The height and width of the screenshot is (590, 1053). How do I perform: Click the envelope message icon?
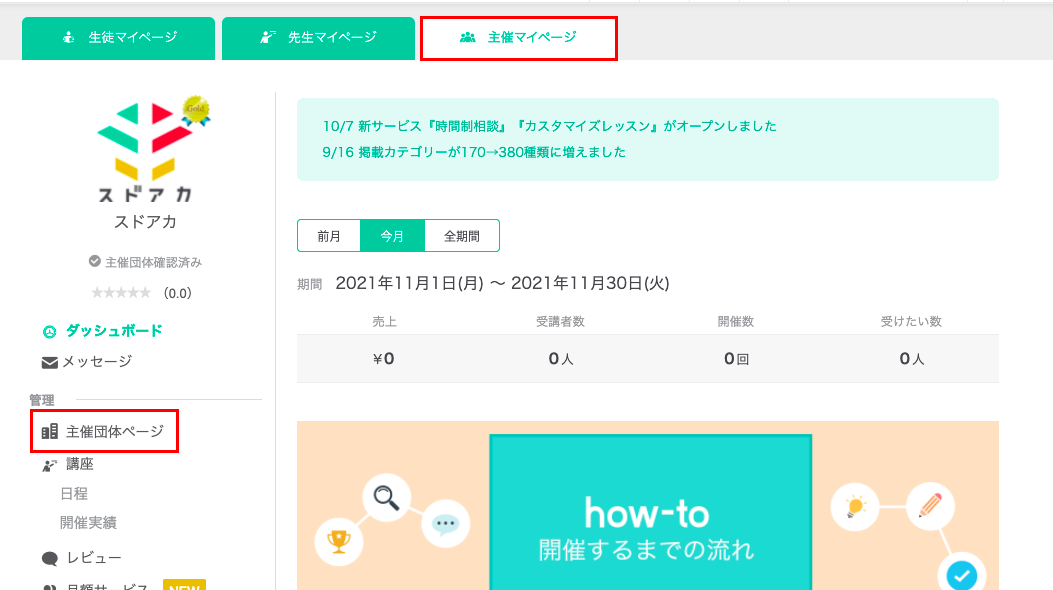[50, 362]
